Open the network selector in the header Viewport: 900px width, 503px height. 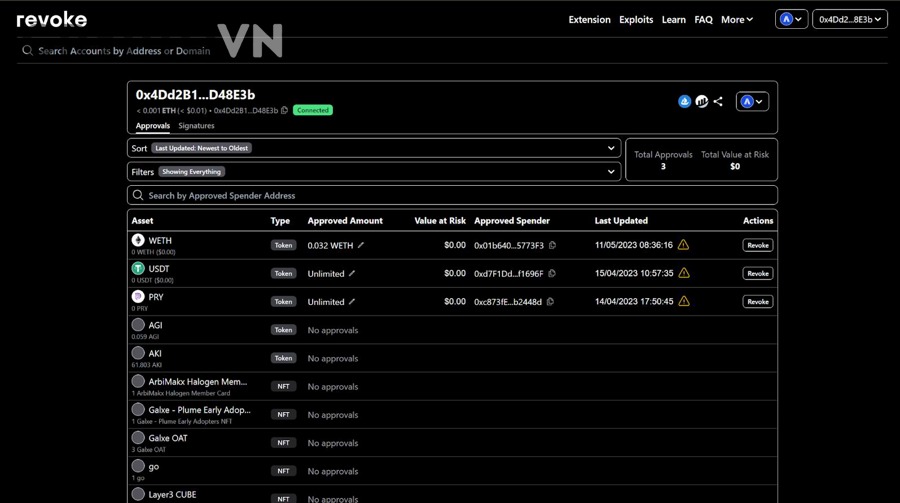coord(792,20)
